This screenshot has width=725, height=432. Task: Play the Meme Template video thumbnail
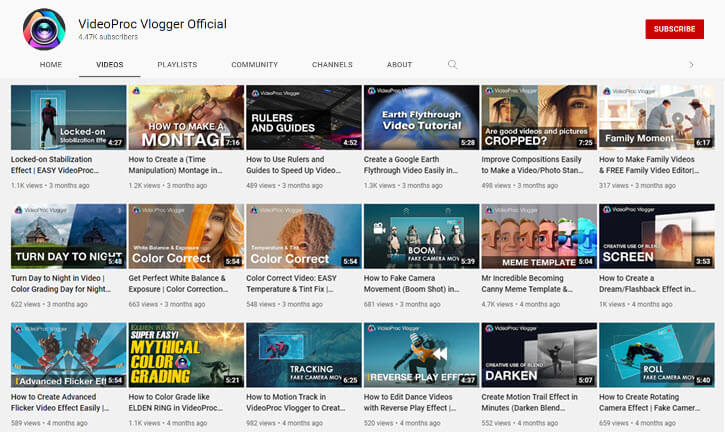point(539,236)
